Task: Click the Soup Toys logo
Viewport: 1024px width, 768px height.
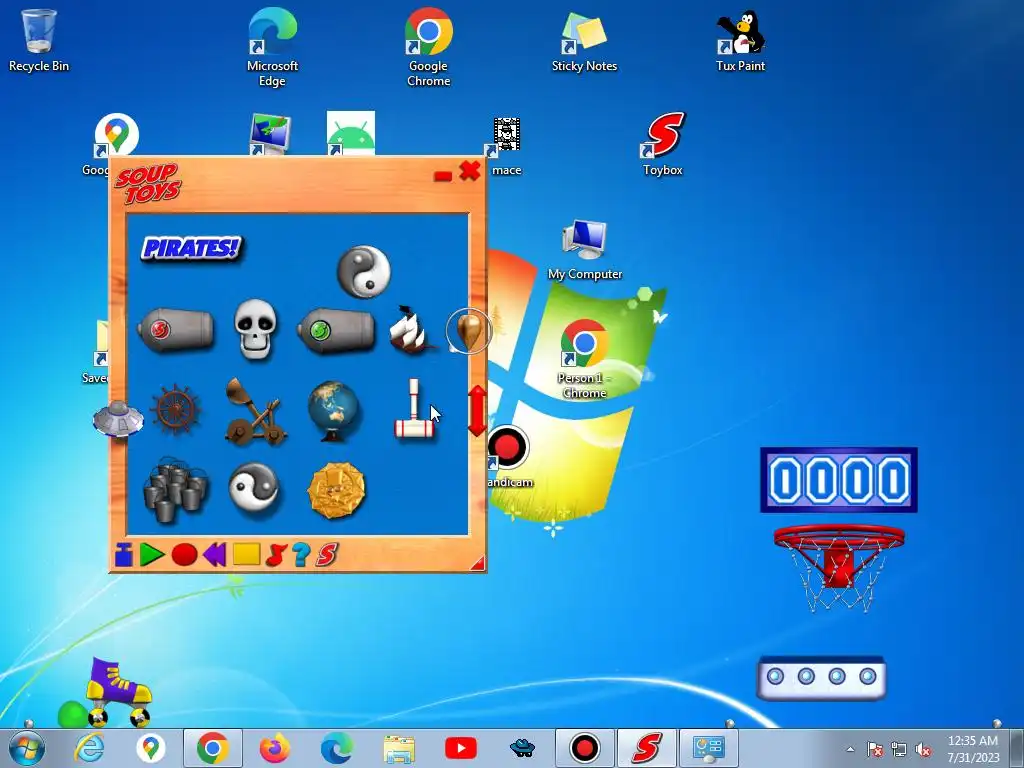Action: pyautogui.click(x=148, y=184)
